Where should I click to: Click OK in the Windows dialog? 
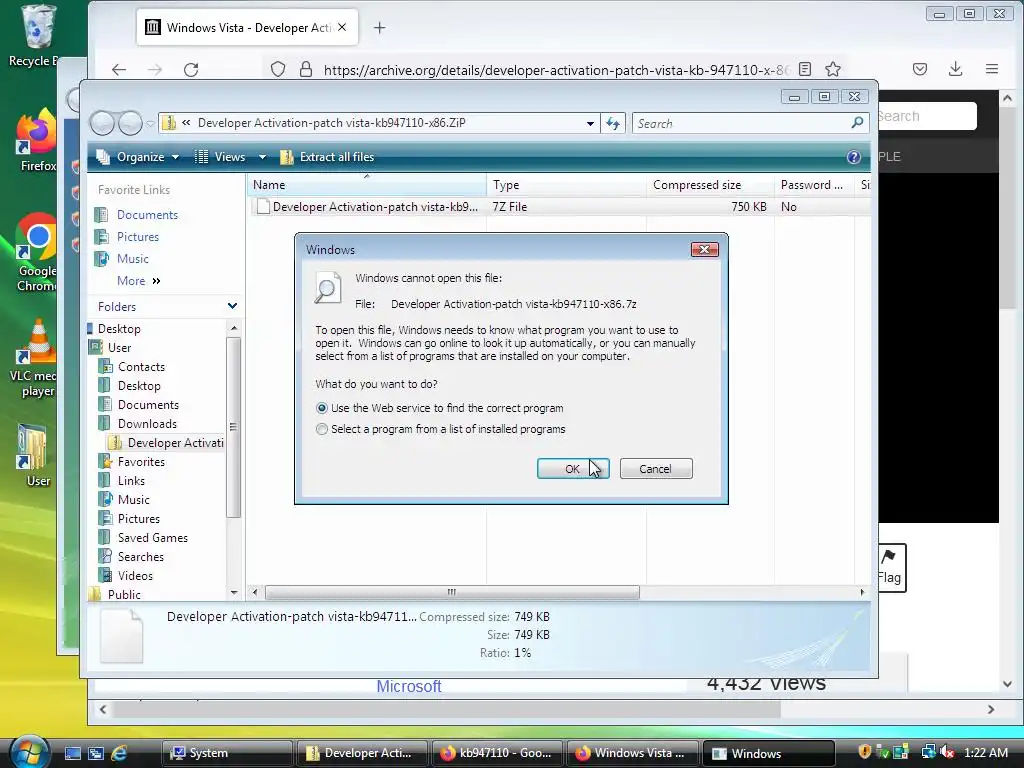573,468
